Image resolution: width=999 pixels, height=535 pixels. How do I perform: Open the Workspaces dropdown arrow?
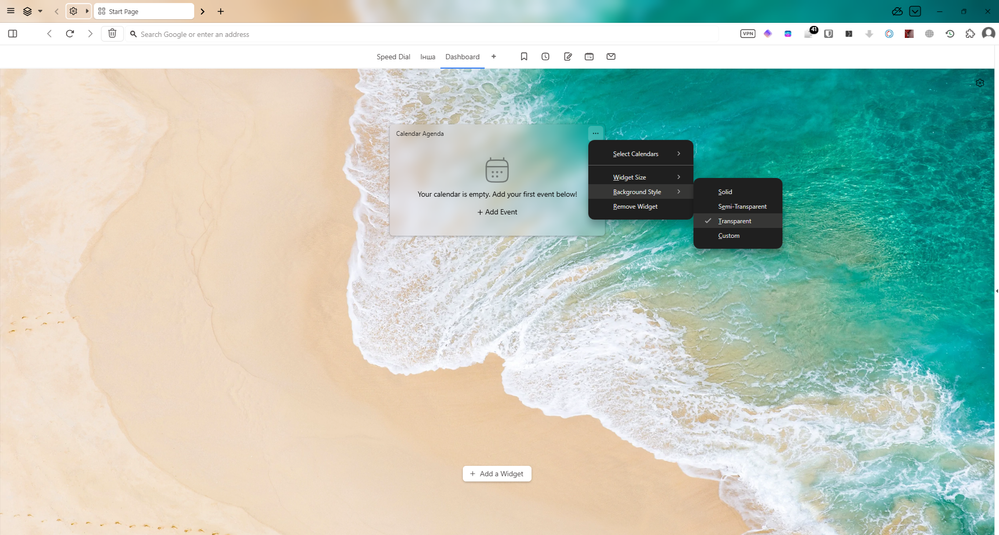coord(40,11)
